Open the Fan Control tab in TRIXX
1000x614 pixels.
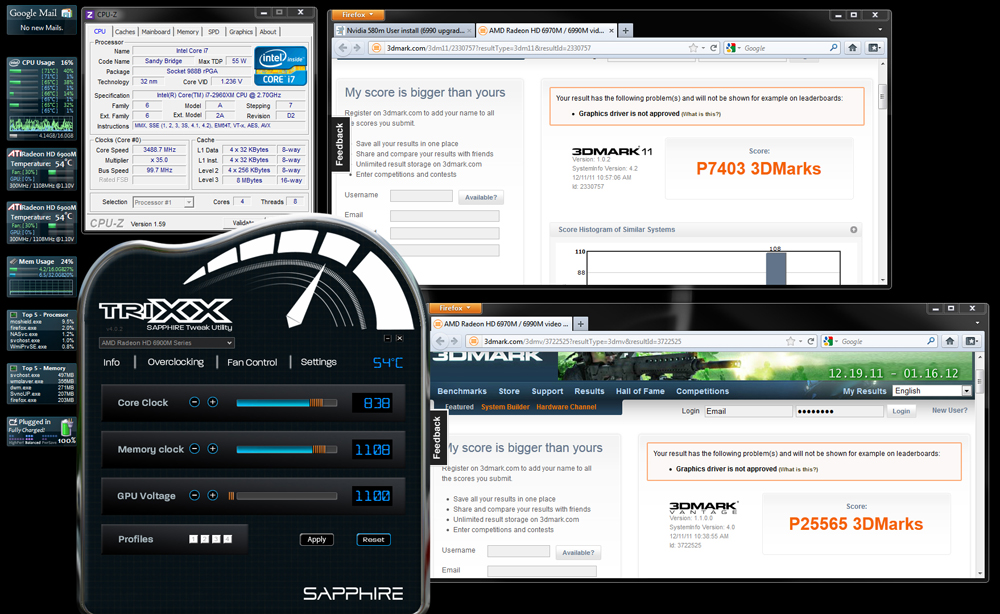pos(252,362)
